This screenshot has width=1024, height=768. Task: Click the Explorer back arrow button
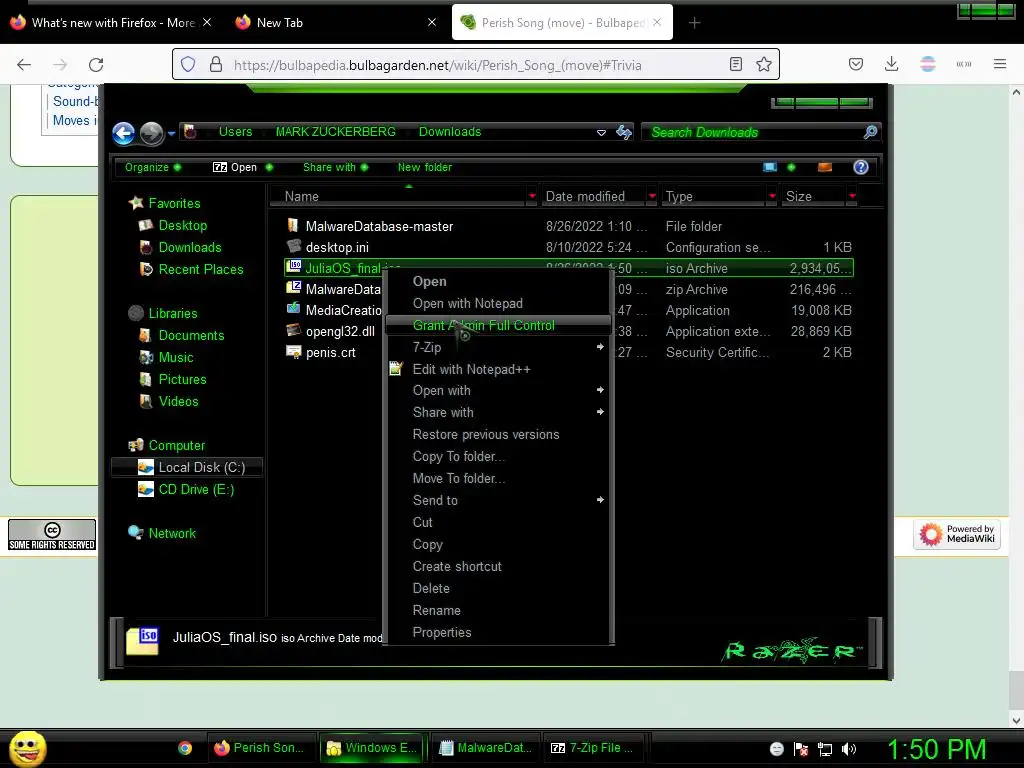123,133
